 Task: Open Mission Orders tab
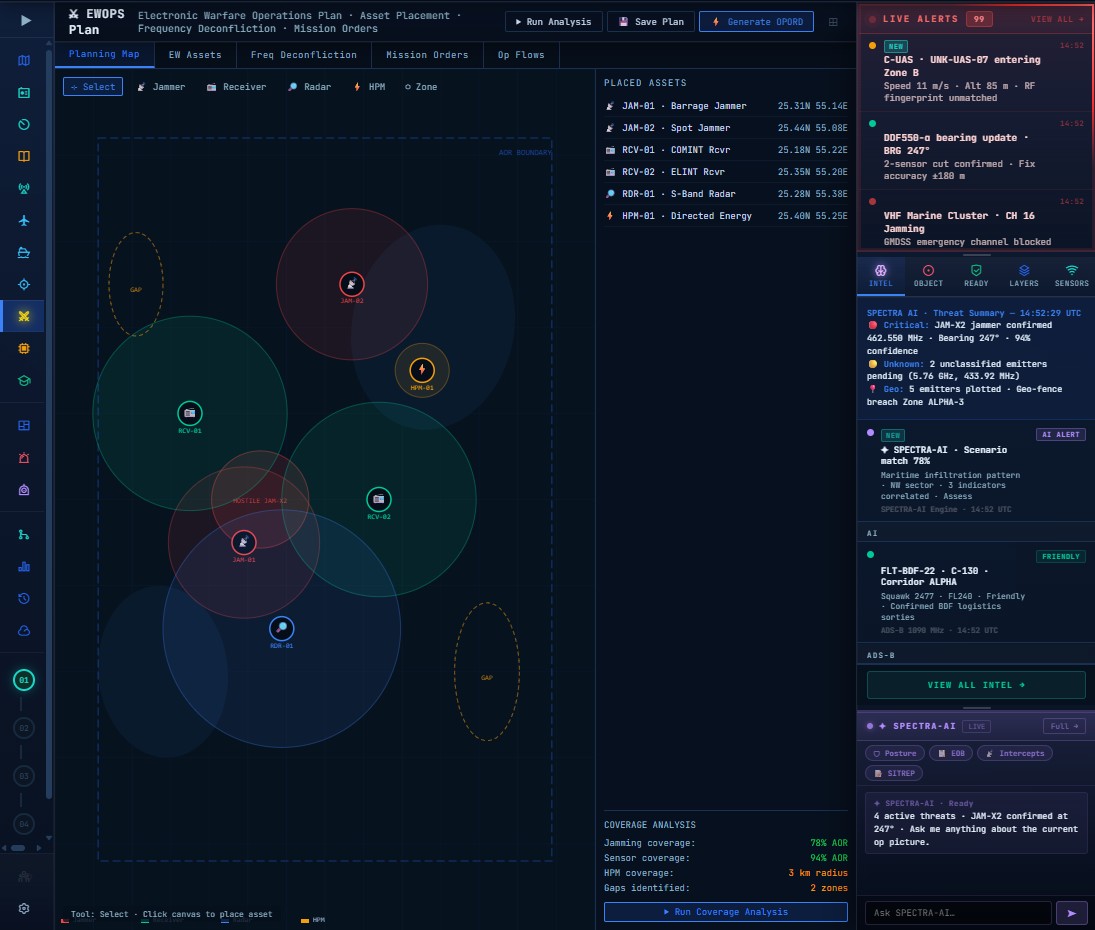pyautogui.click(x=427, y=54)
